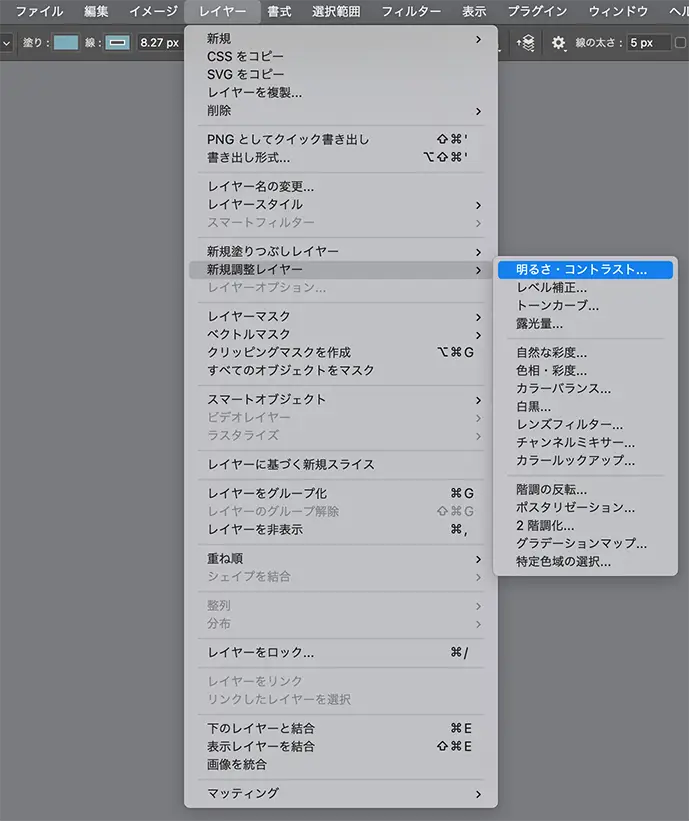Choose レイヤーを非表示
Screen dimensions: 689x821
point(341,529)
